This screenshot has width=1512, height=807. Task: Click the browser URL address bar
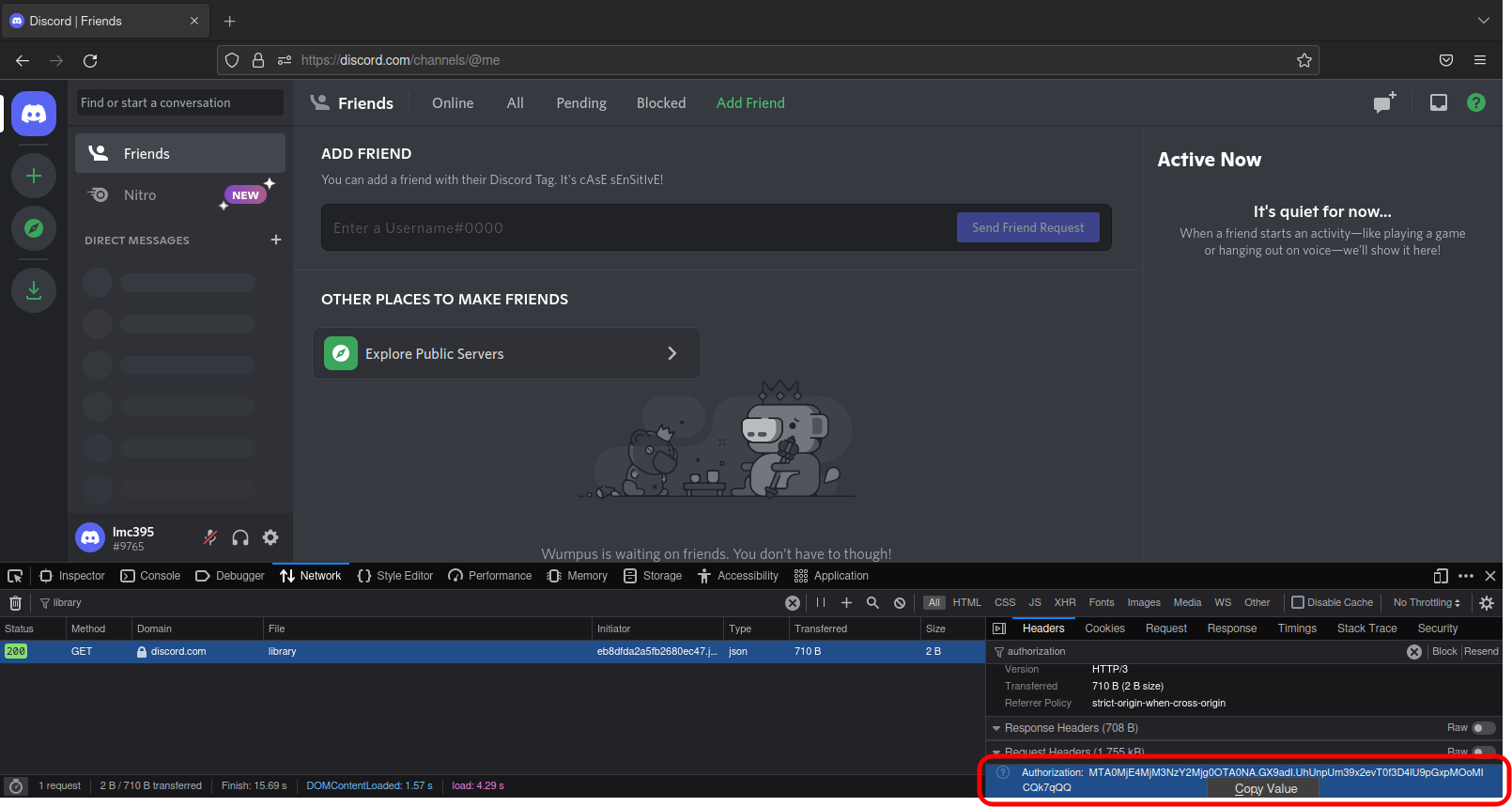tap(768, 60)
